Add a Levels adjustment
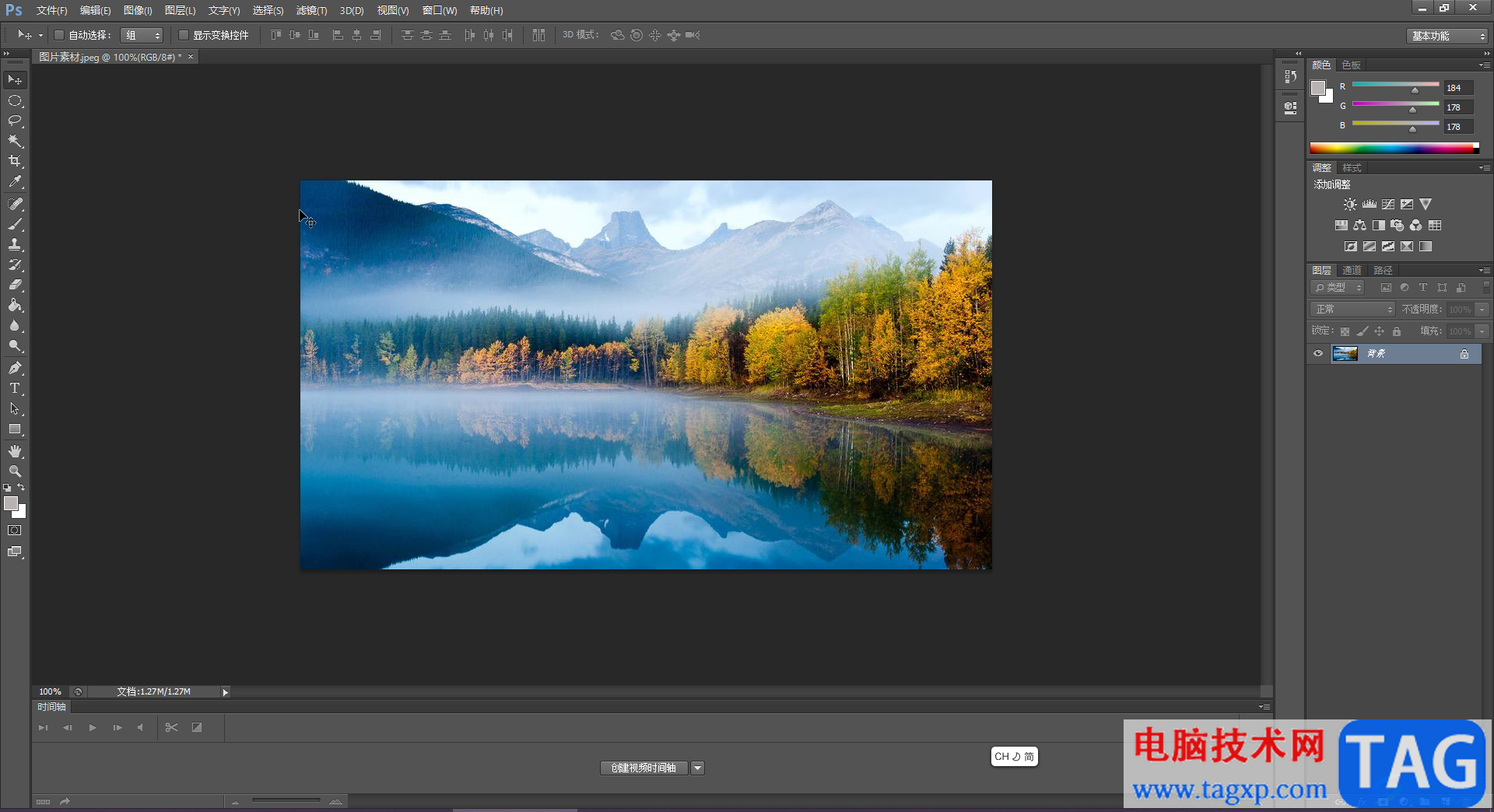The image size is (1494, 812). [1369, 205]
